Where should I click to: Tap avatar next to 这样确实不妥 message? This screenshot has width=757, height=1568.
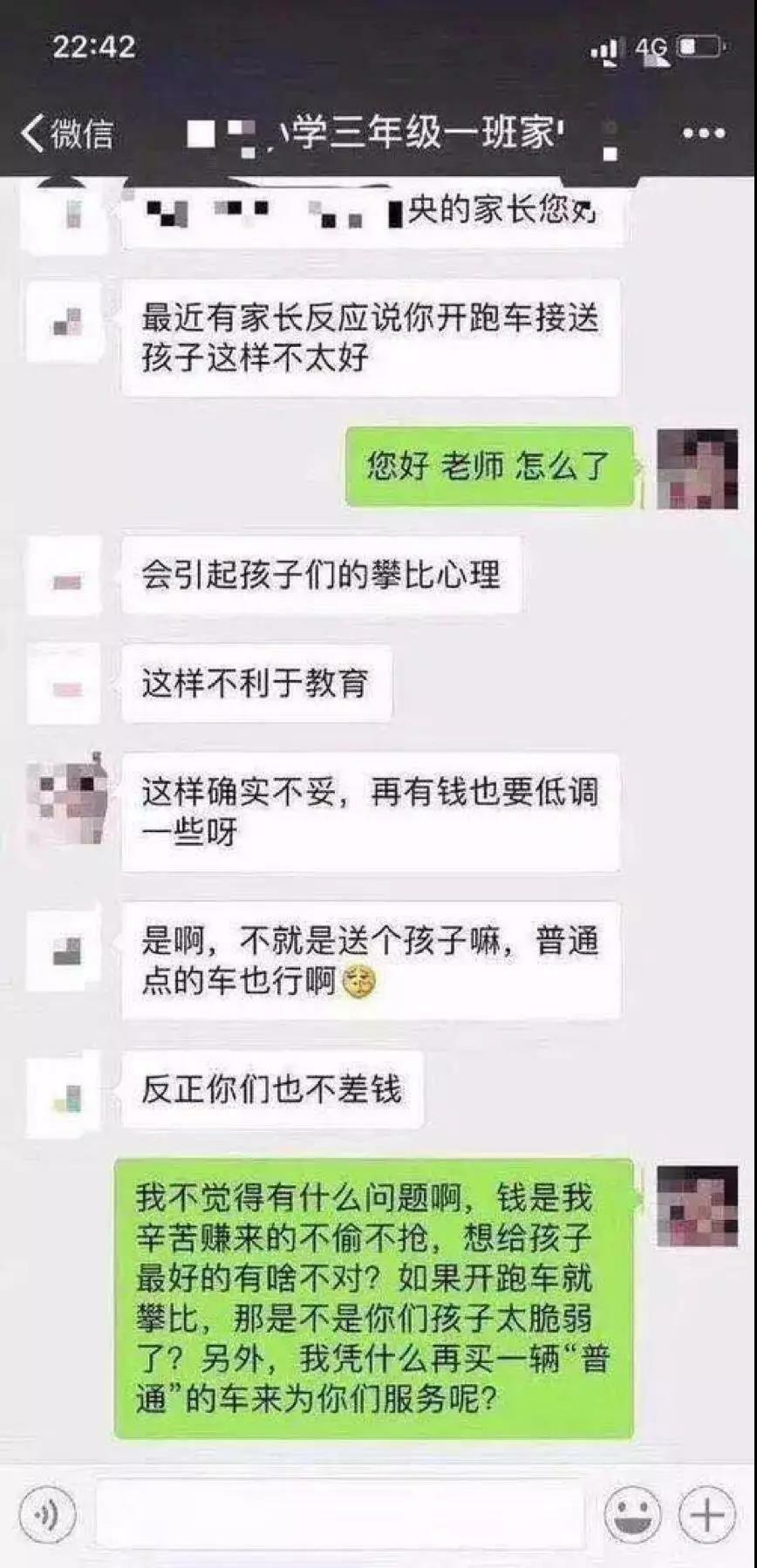[67, 801]
